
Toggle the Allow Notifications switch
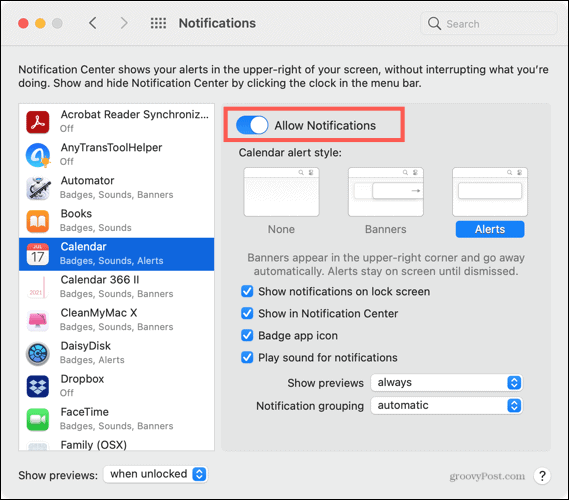tap(252, 125)
